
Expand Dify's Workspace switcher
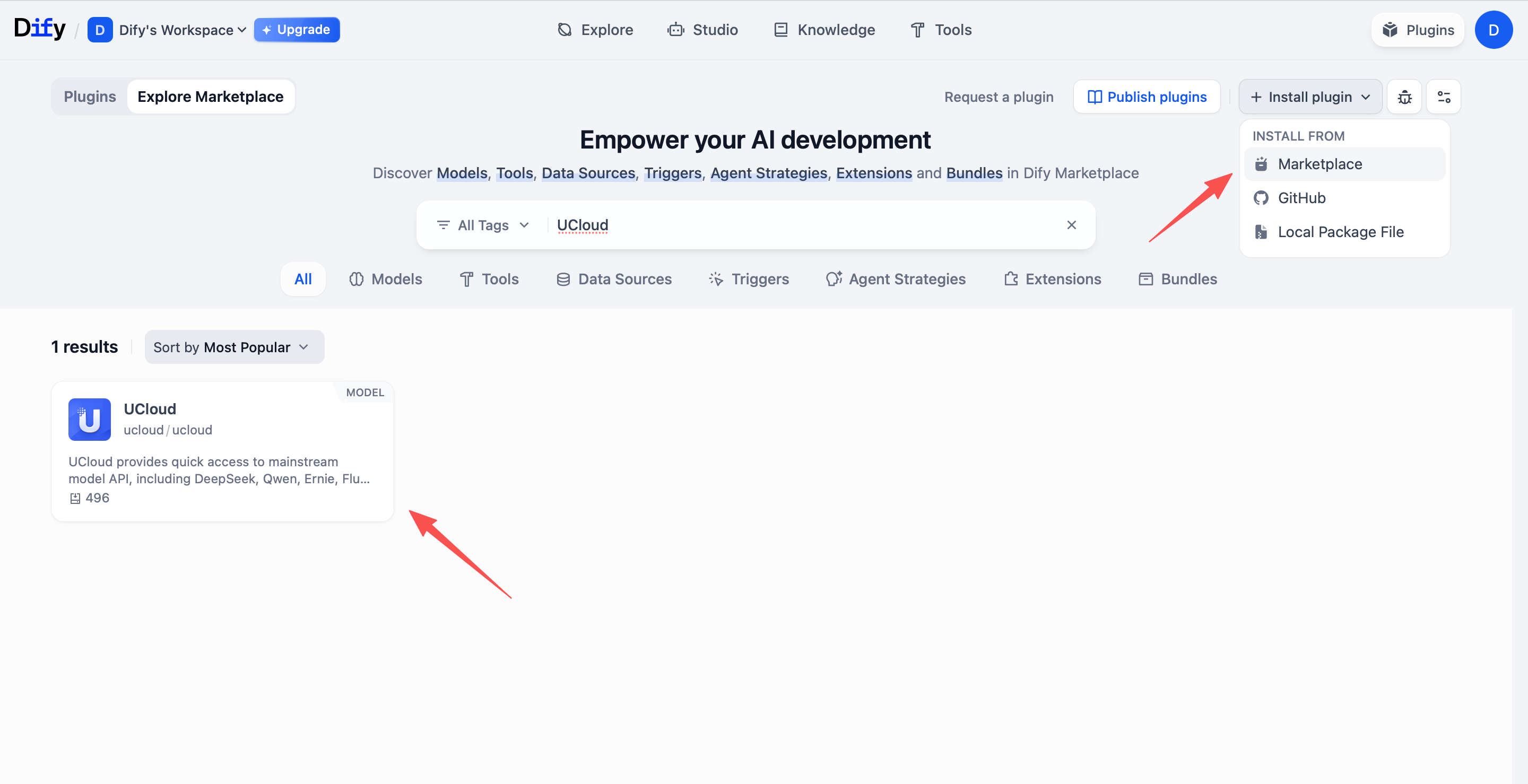click(181, 30)
